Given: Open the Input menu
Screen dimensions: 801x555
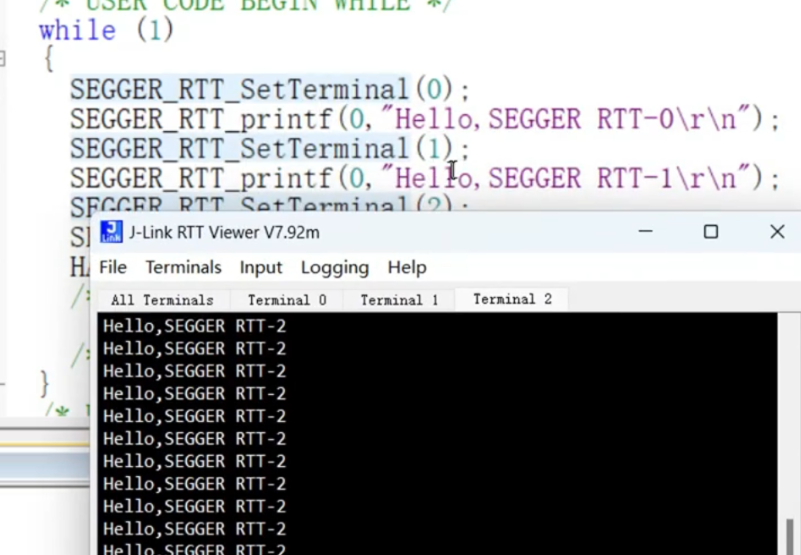Looking at the screenshot, I should (x=261, y=267).
